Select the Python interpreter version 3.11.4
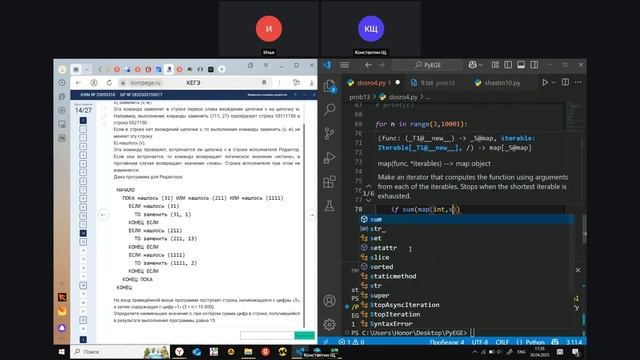Viewport: 640px width, 360px height. point(574,342)
